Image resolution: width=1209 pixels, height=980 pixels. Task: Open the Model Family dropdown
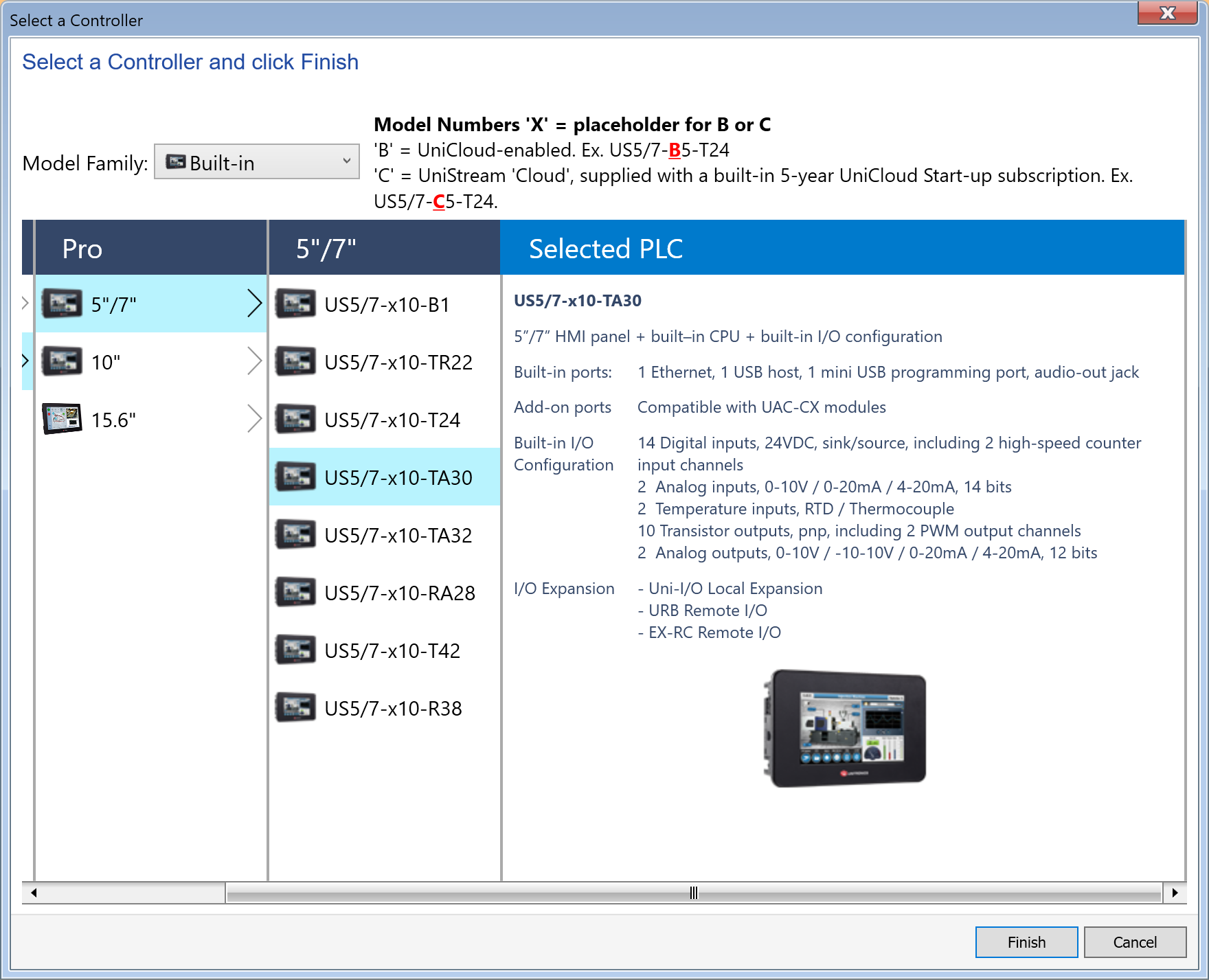click(x=257, y=162)
